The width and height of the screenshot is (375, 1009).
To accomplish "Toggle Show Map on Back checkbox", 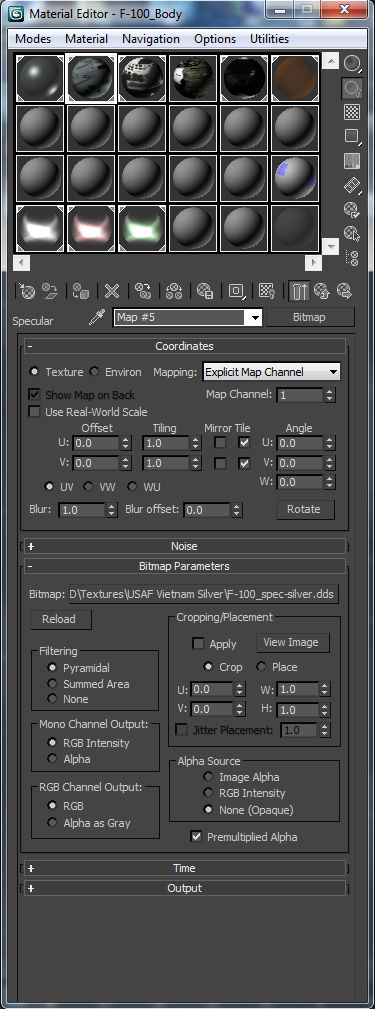I will (34, 394).
